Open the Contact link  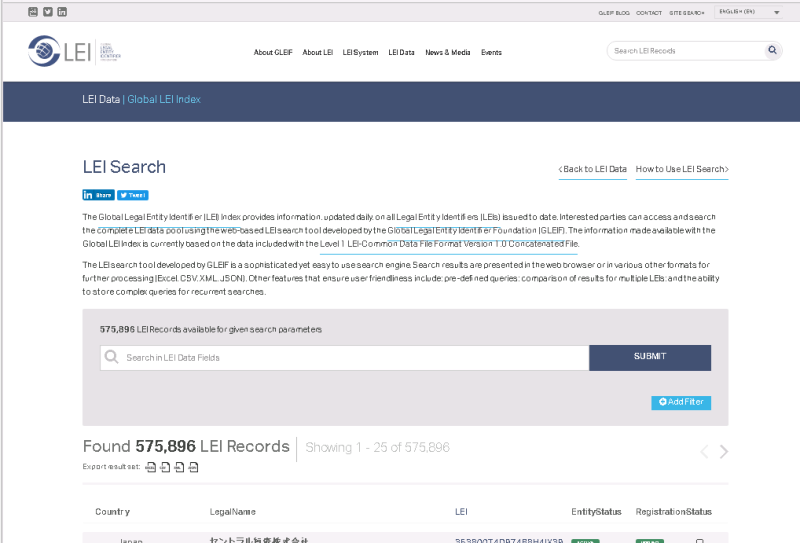click(649, 13)
